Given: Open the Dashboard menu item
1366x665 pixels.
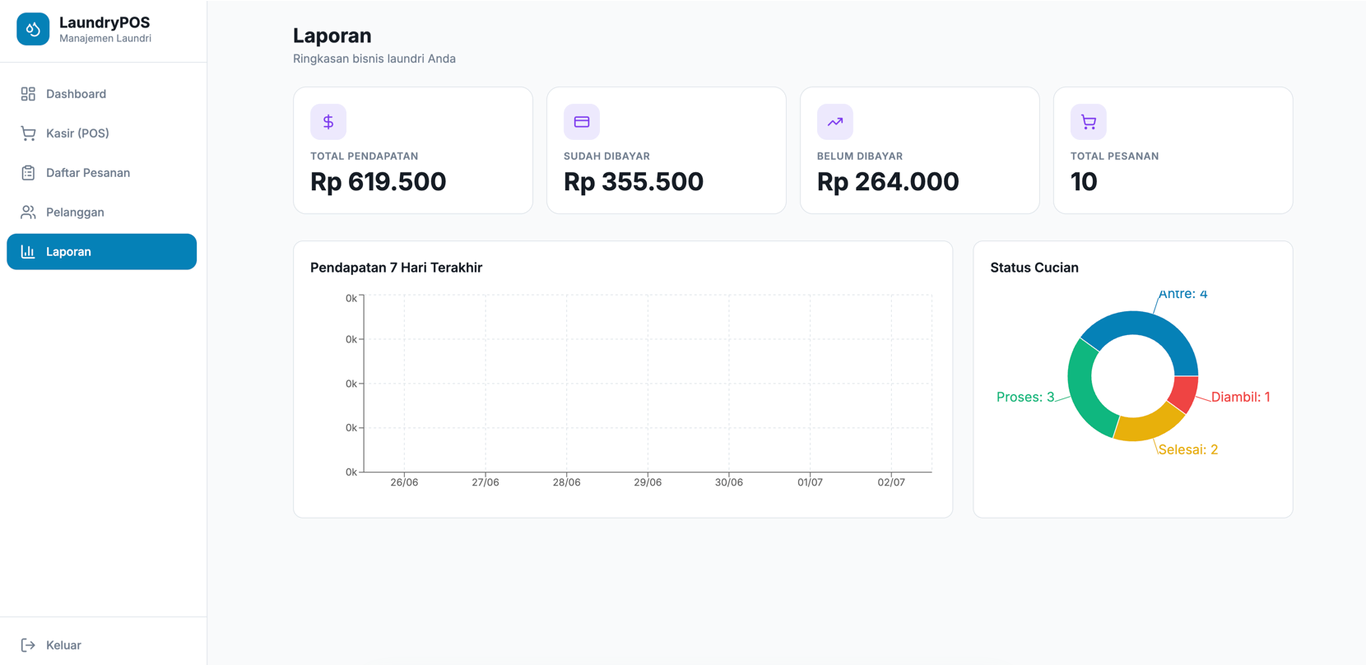Looking at the screenshot, I should [x=102, y=94].
